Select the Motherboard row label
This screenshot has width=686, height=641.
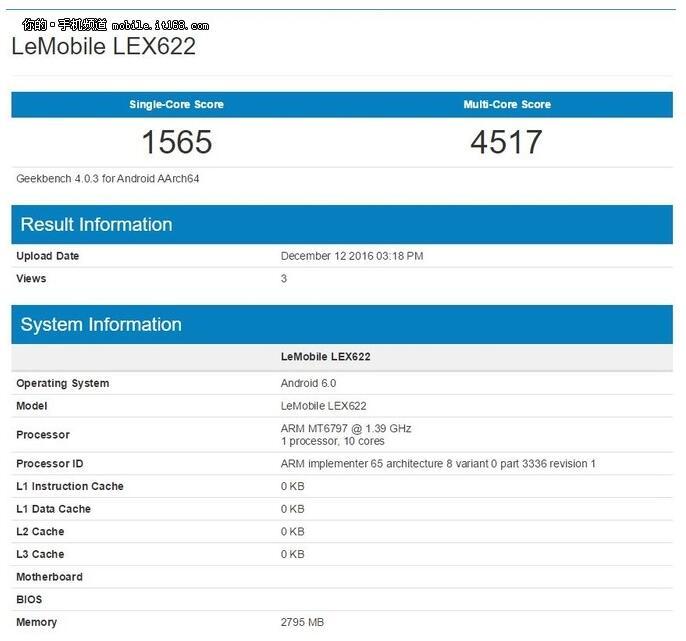coord(49,577)
